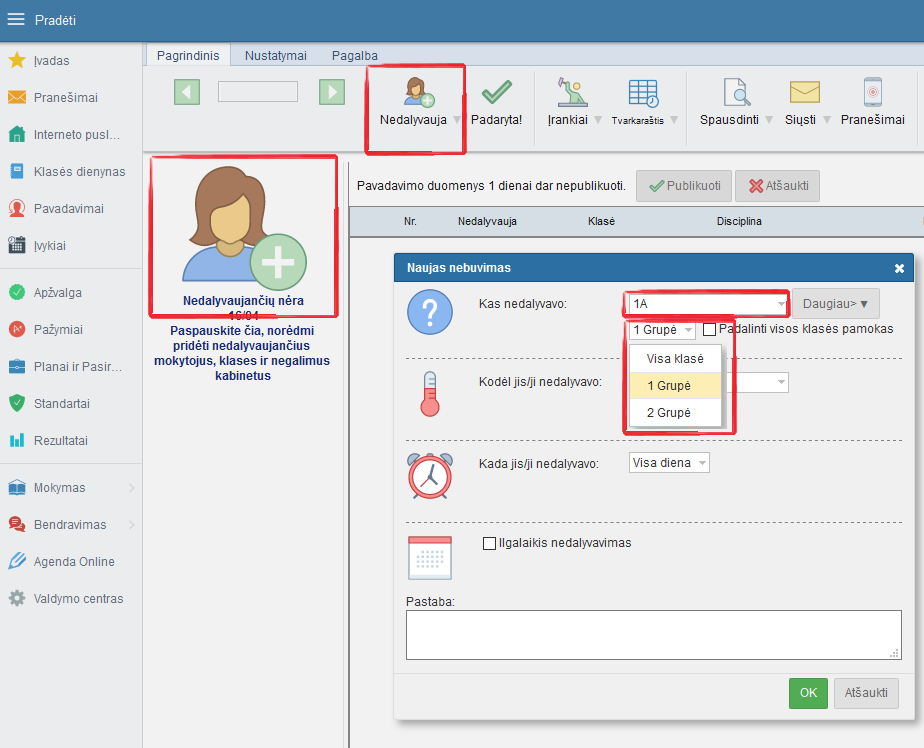924x748 pixels.
Task: Click the Siųsti envelope icon
Action: 804,93
